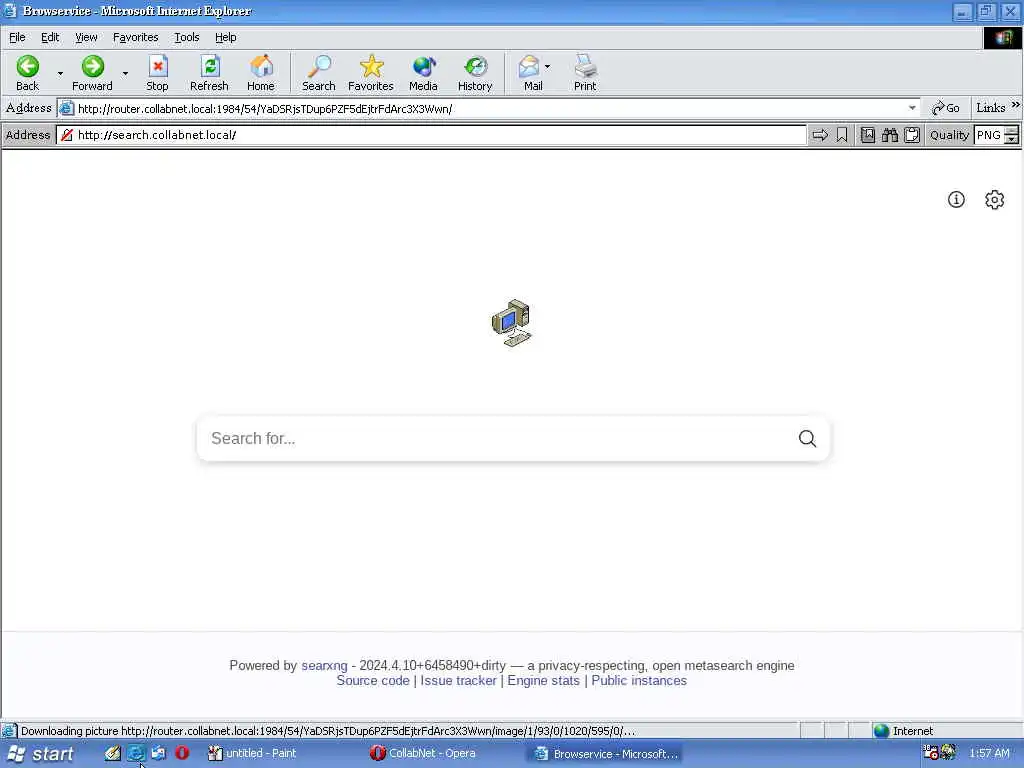The height and width of the screenshot is (768, 1024).
Task: Click the Links toolbar label
Action: click(x=991, y=108)
